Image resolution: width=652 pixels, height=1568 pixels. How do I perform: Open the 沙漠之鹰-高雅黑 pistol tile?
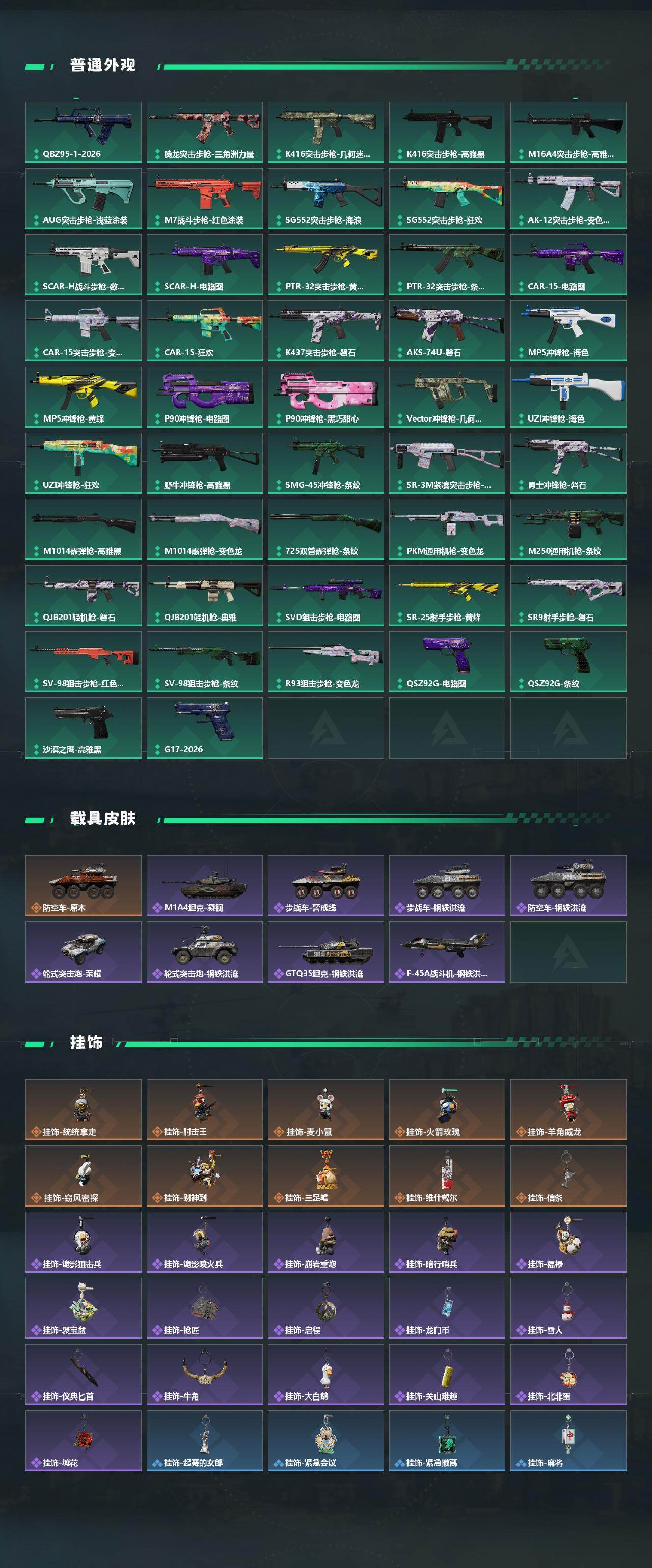84,728
